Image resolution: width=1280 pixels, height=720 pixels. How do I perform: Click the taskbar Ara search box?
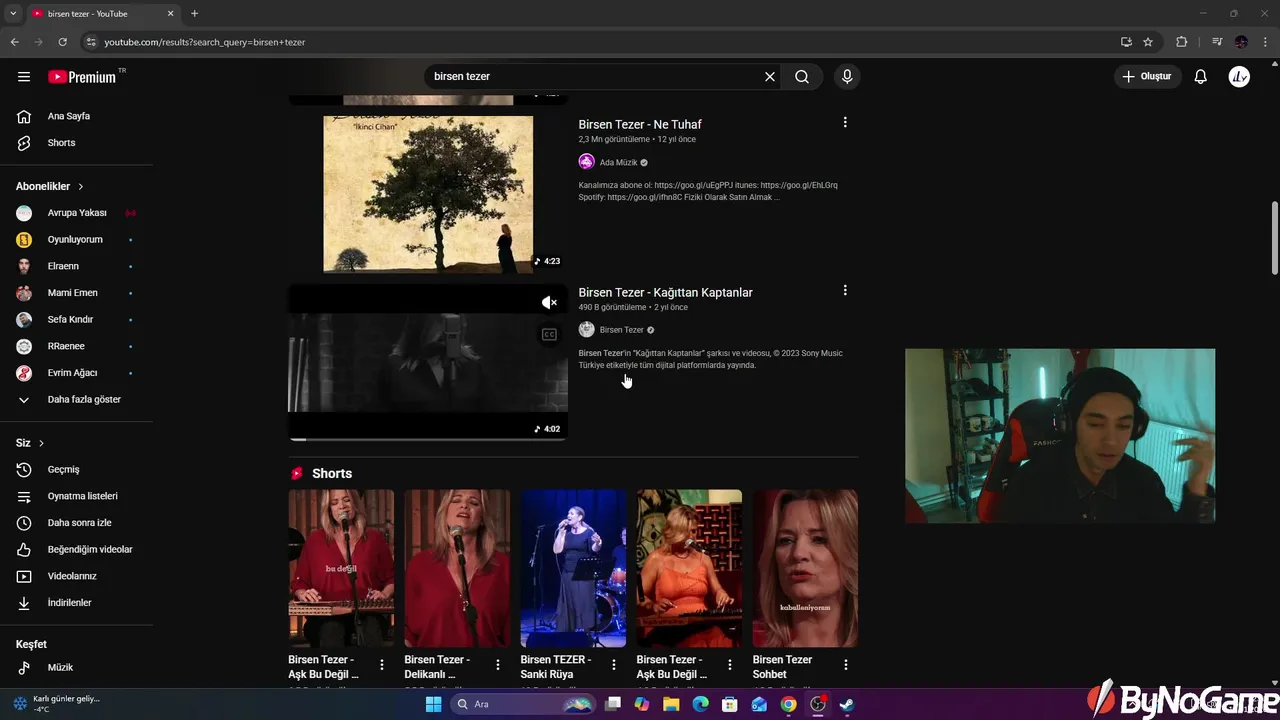(x=523, y=704)
